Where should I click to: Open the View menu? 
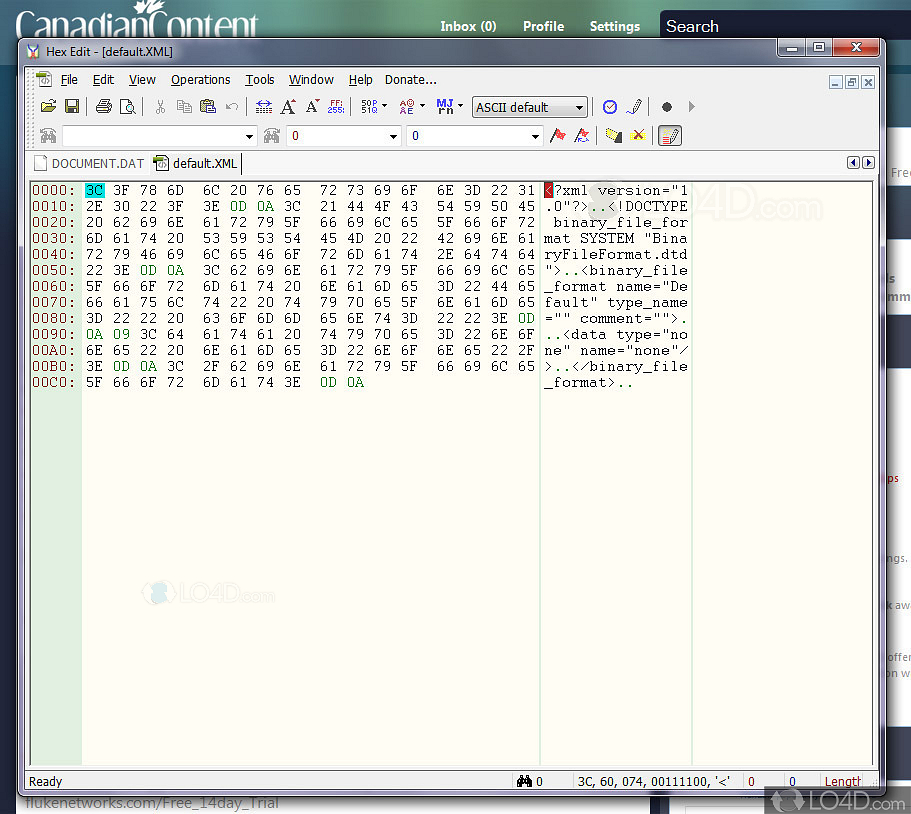tap(142, 80)
